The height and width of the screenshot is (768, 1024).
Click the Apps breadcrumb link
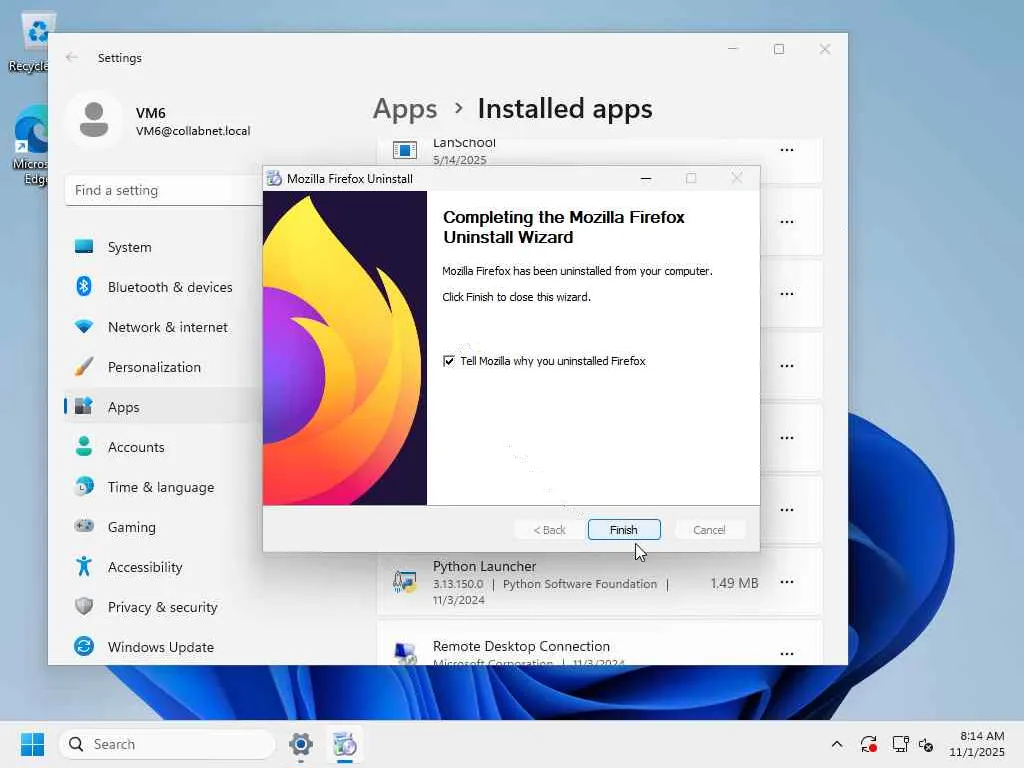pyautogui.click(x=405, y=109)
